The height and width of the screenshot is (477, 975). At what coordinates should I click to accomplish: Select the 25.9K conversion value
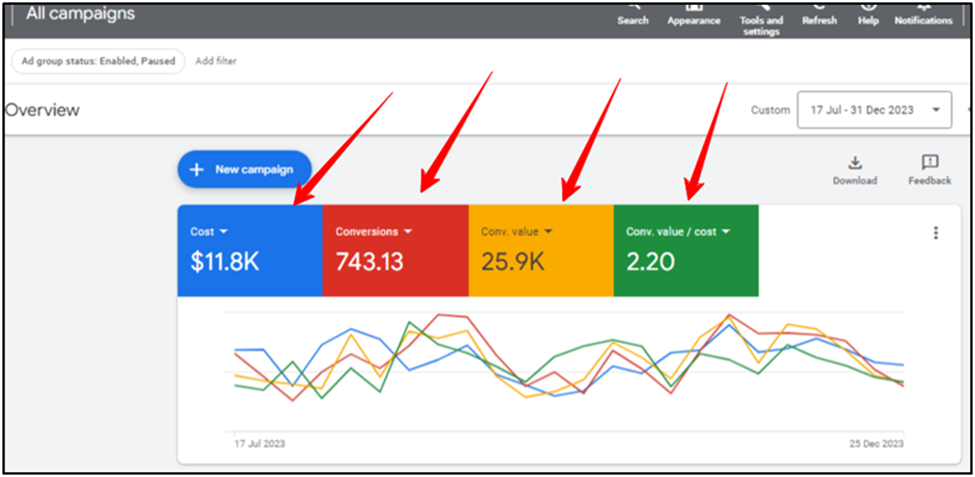tap(512, 262)
